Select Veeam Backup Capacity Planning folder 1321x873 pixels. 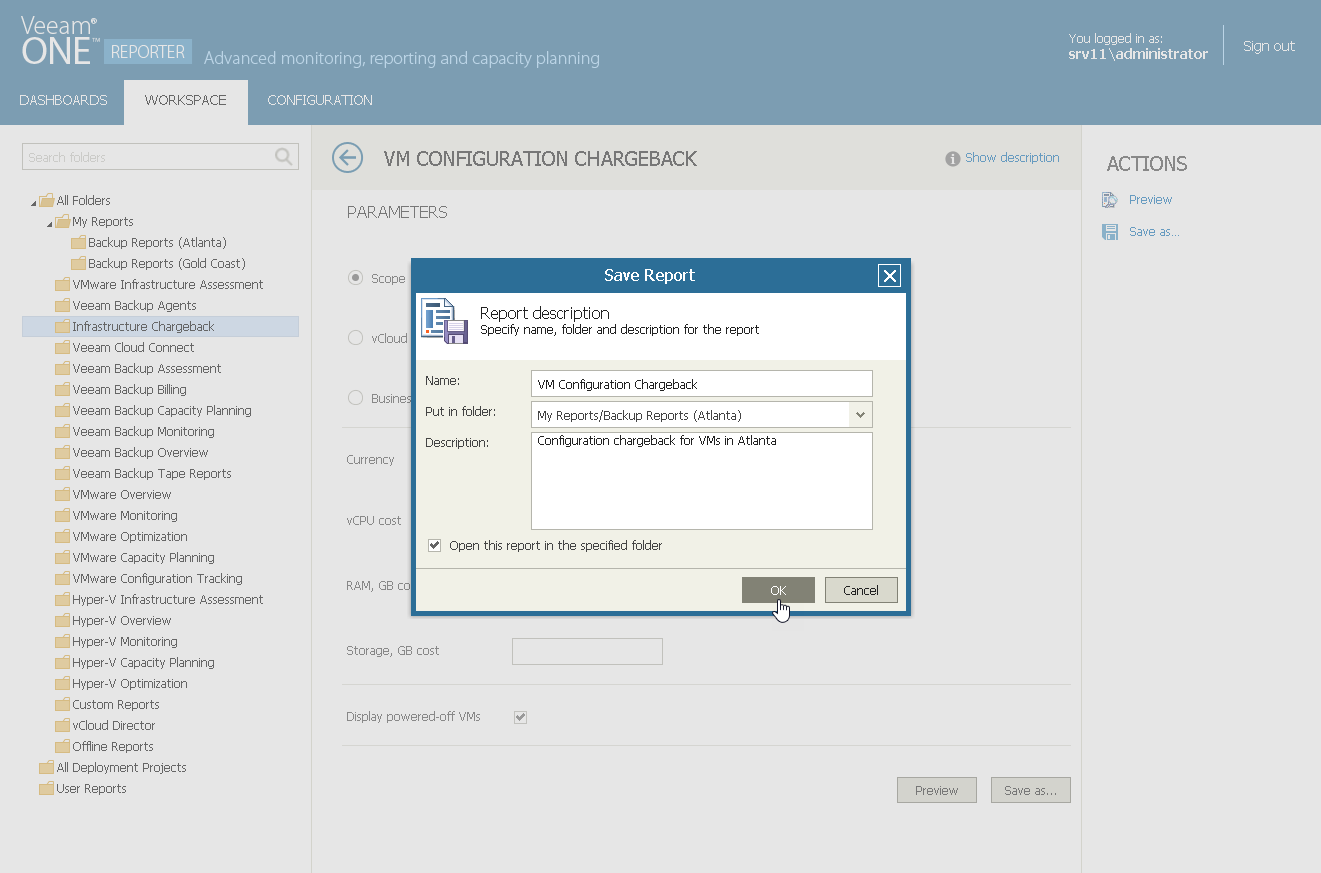coord(160,410)
